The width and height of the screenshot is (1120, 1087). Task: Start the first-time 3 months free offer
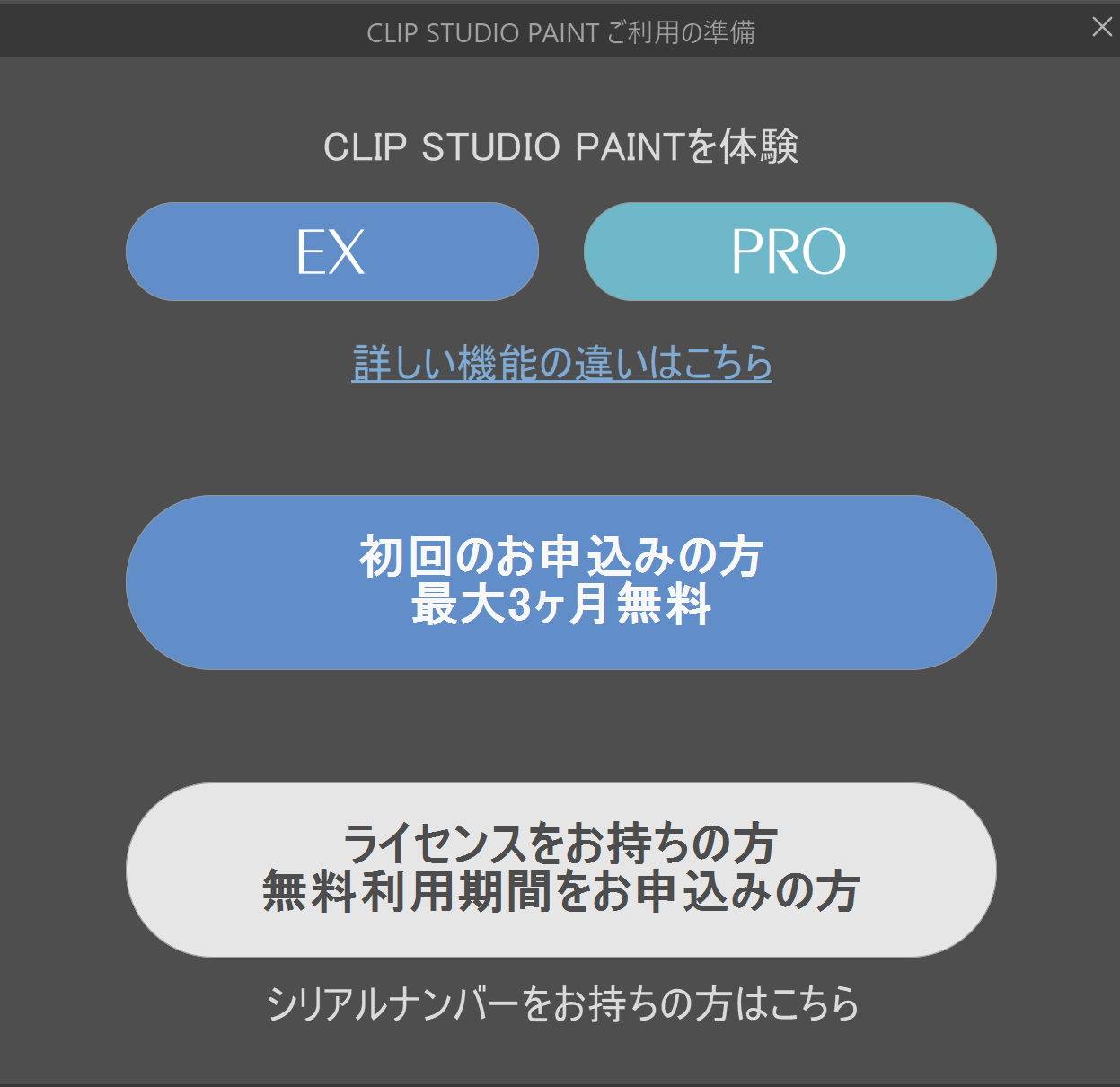(x=561, y=582)
